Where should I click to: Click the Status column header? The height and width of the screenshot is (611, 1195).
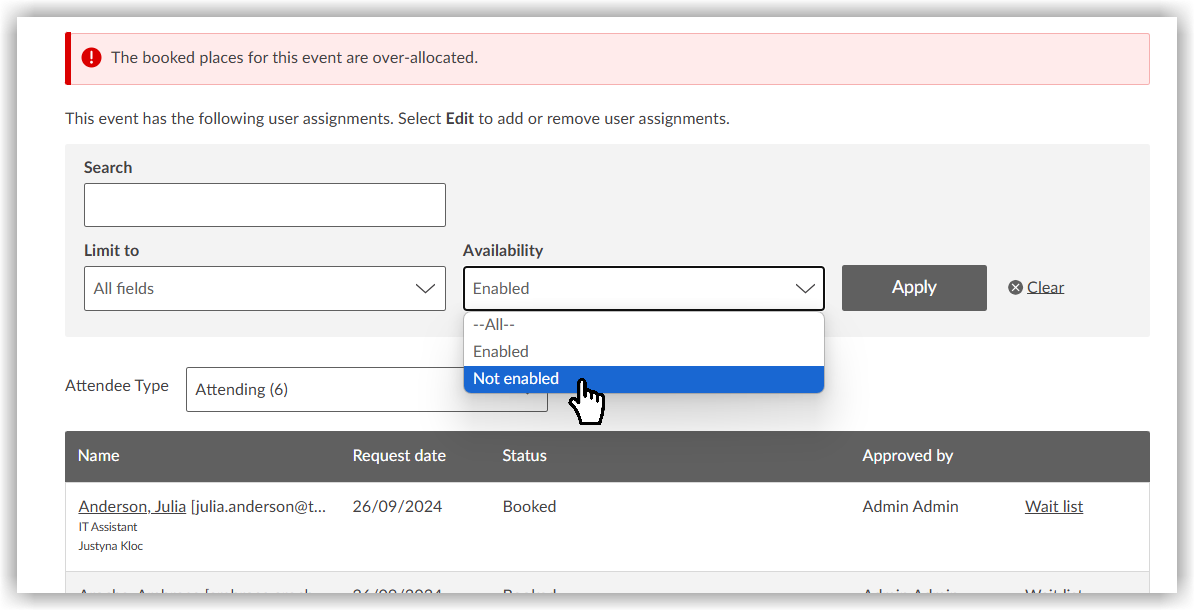coord(524,456)
